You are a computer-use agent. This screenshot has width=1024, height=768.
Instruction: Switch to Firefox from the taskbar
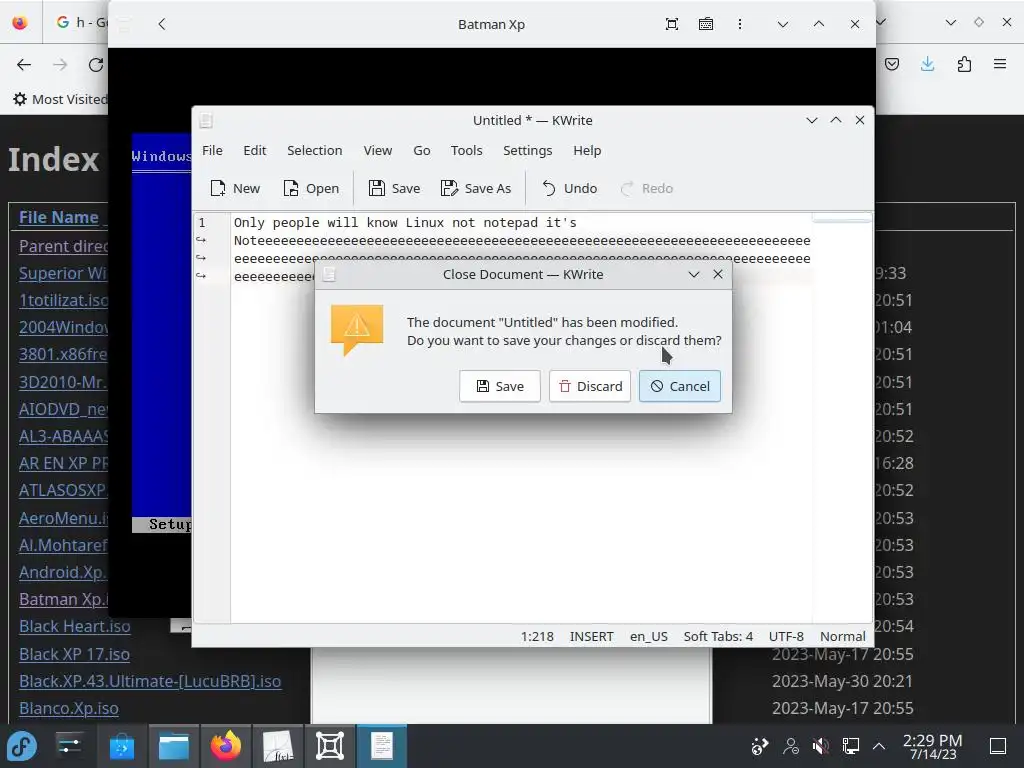225,746
